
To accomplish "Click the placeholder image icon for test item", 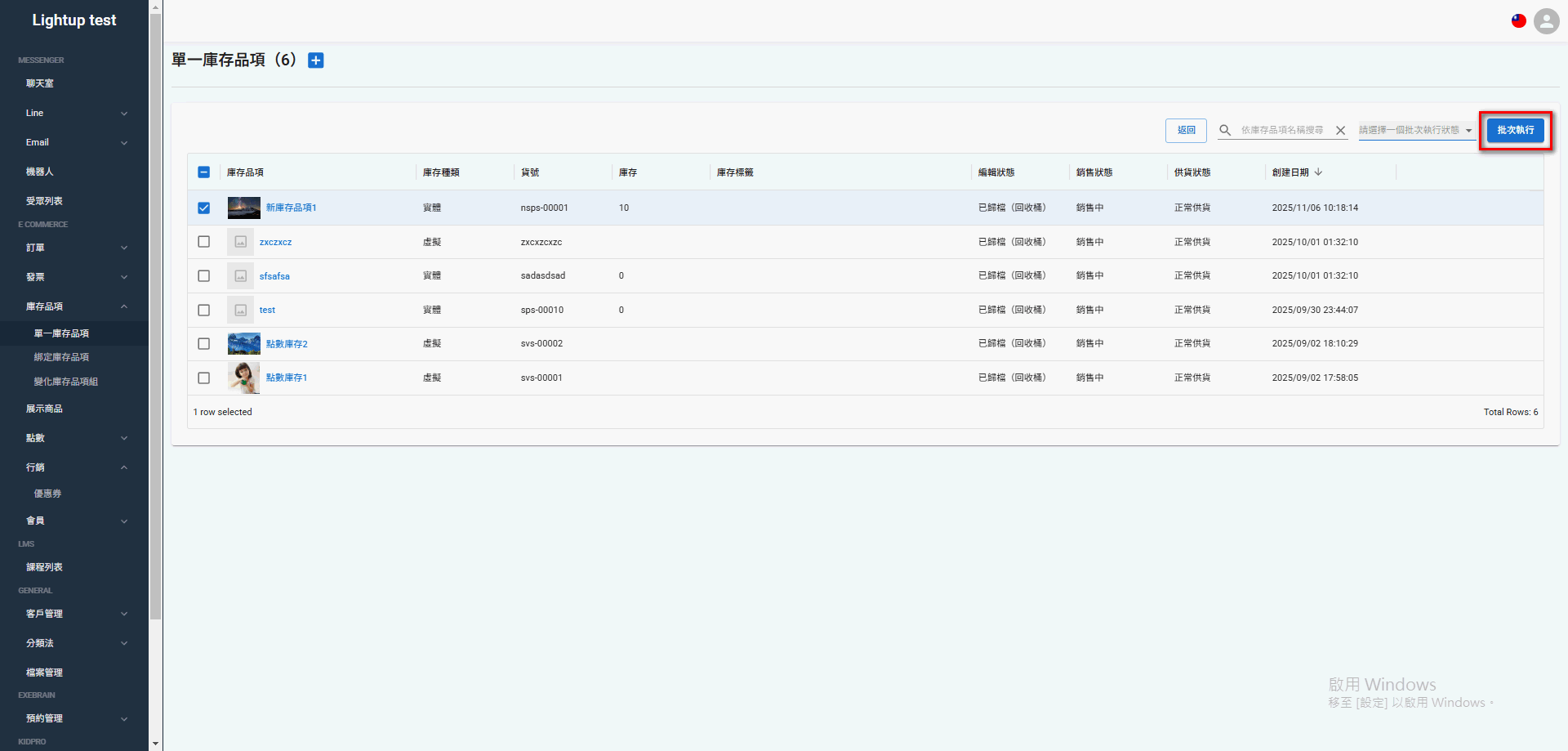I will coord(240,310).
